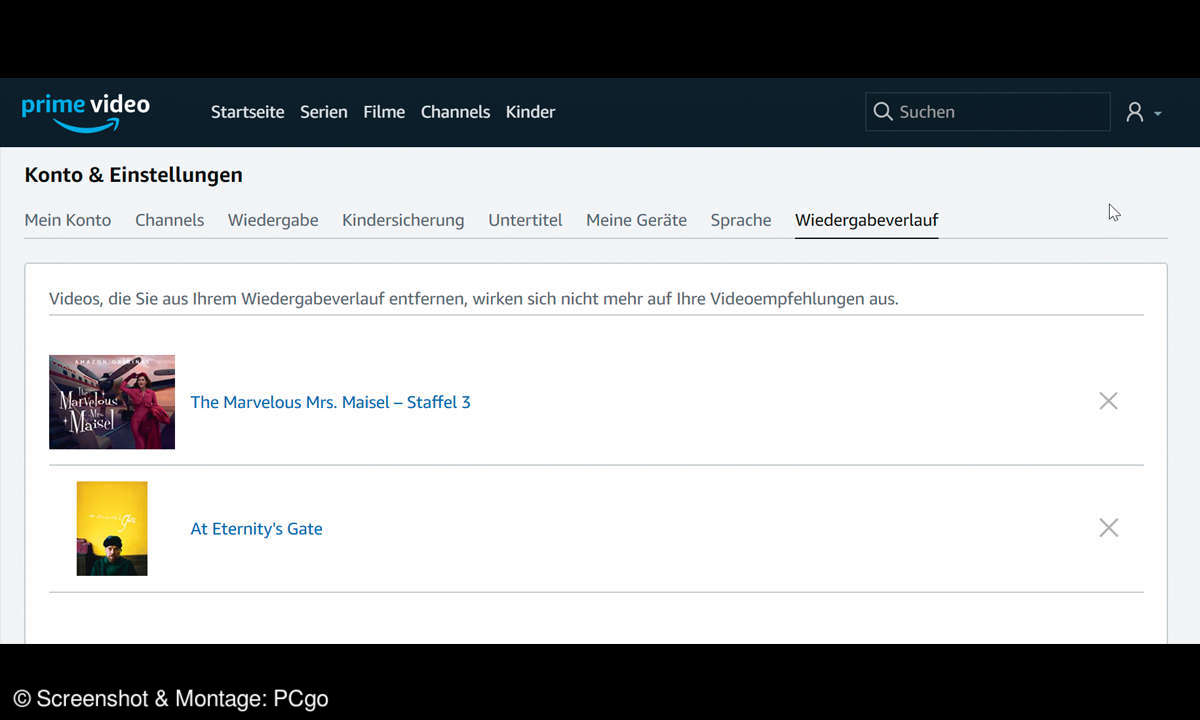This screenshot has height=720, width=1200.
Task: Remove At Eternity's Gate from history
Action: coord(1108,528)
